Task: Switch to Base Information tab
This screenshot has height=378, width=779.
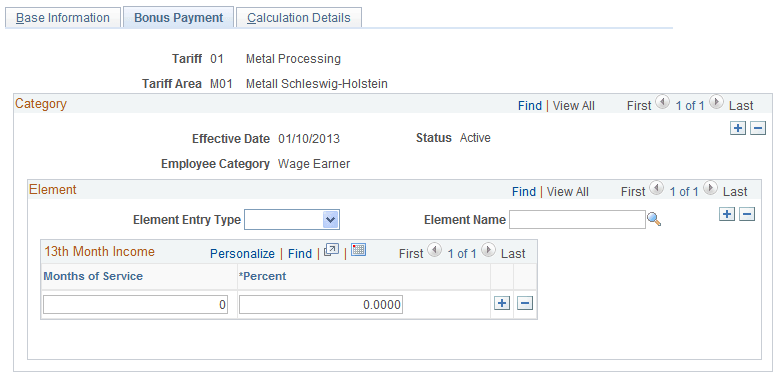Action: [x=63, y=18]
